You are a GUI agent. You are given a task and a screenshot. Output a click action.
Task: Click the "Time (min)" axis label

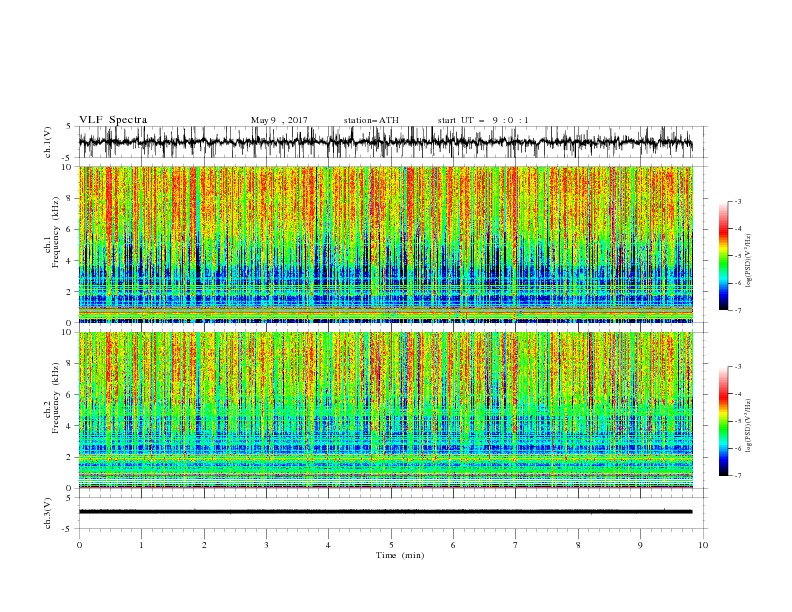[400, 555]
